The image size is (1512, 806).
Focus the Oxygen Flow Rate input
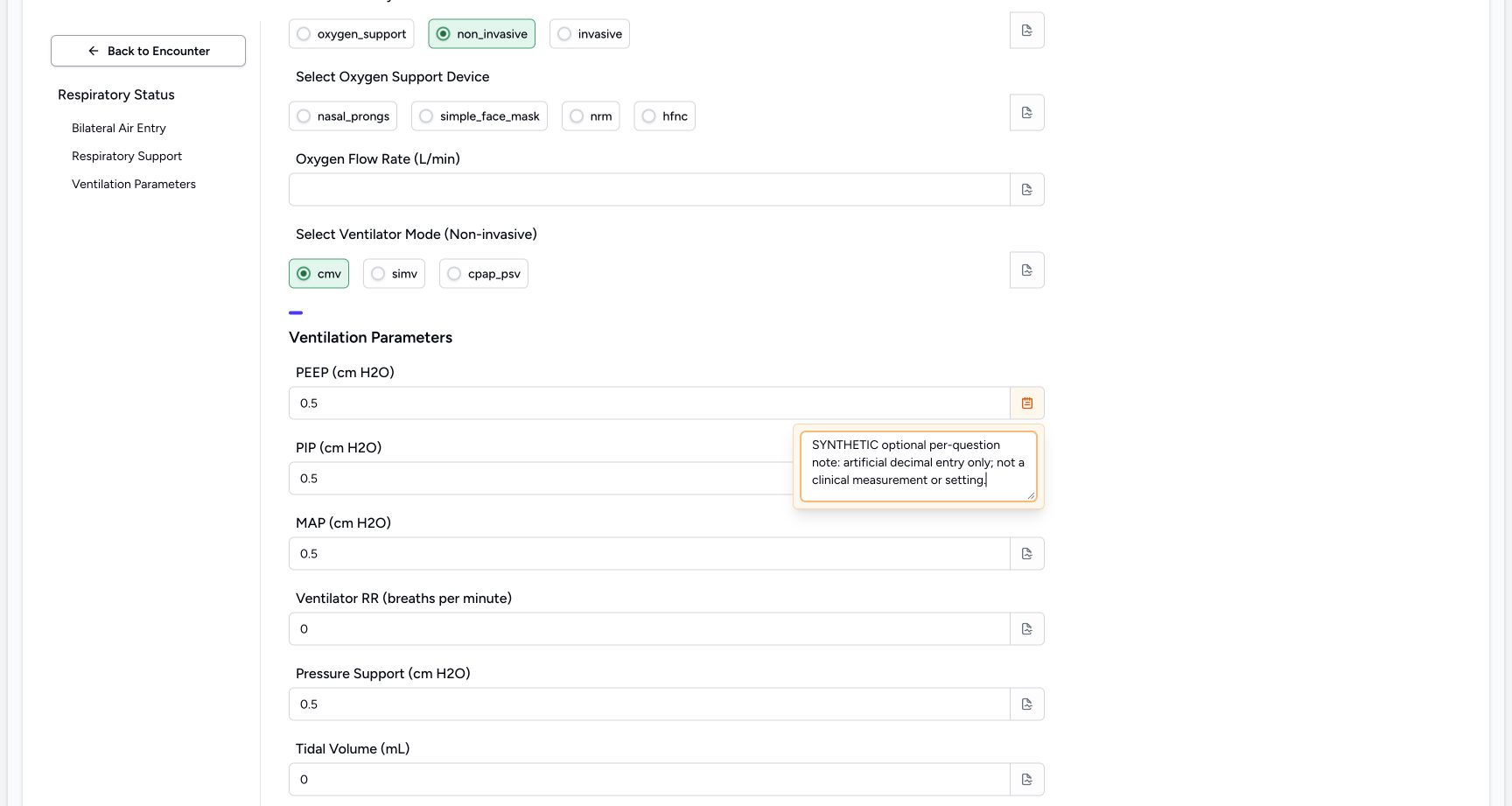(649, 190)
